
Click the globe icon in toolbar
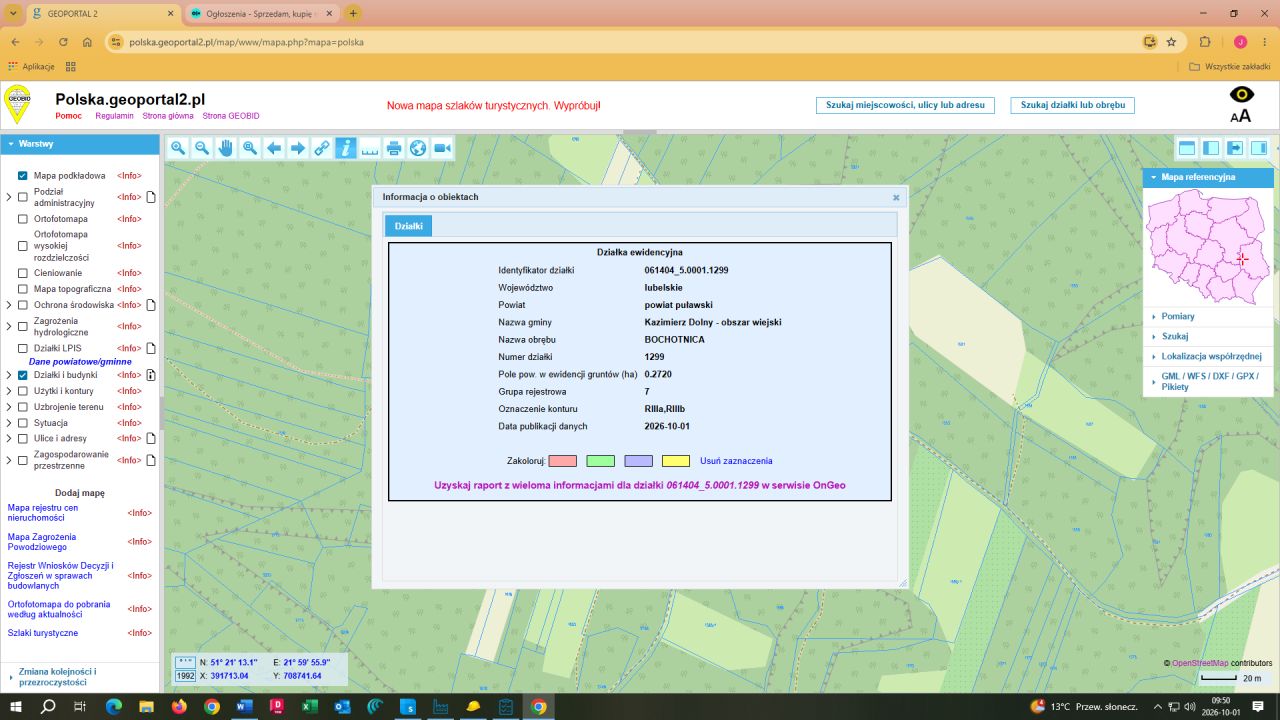(x=418, y=148)
